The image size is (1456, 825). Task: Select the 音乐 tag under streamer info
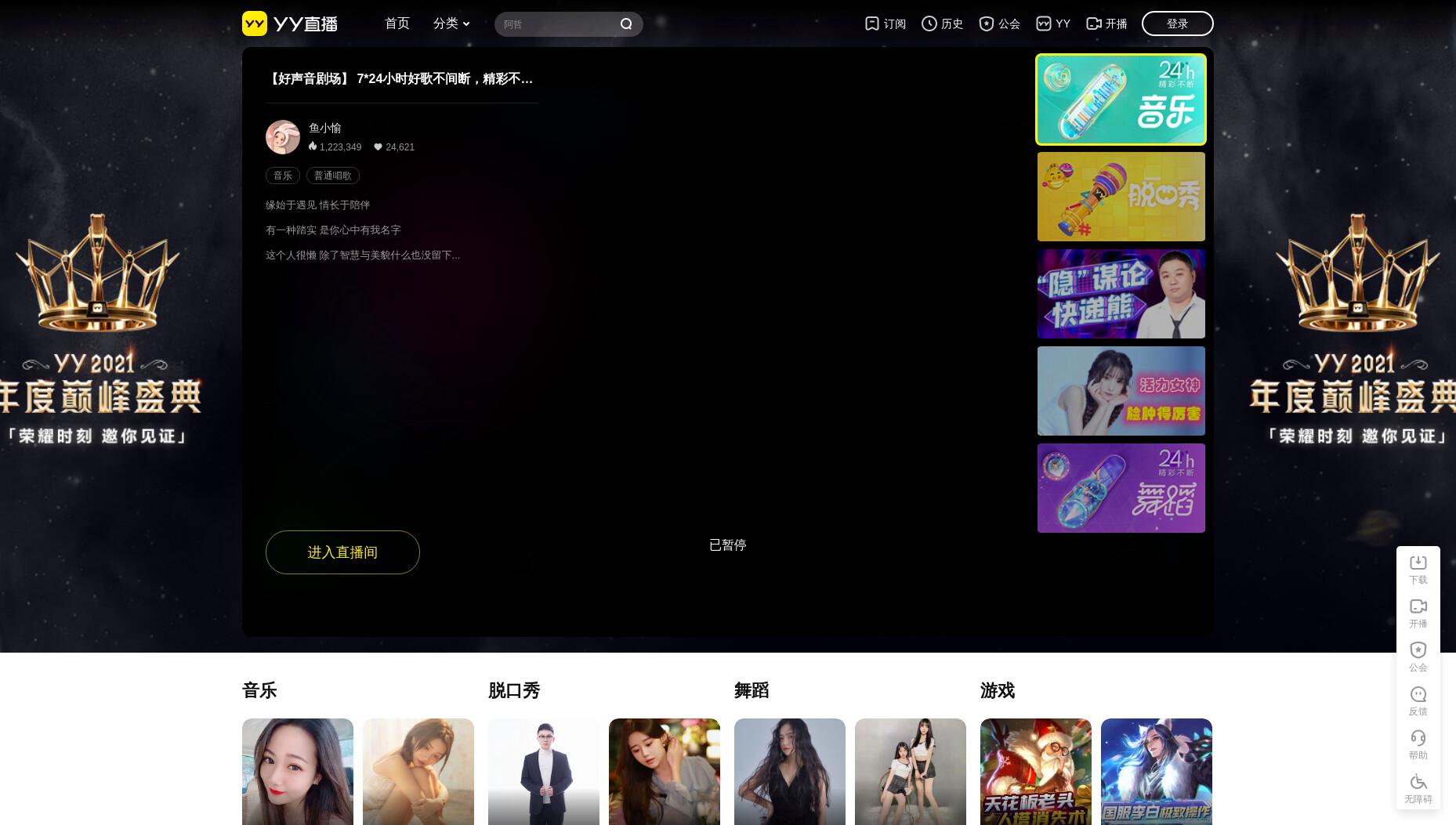click(x=283, y=175)
